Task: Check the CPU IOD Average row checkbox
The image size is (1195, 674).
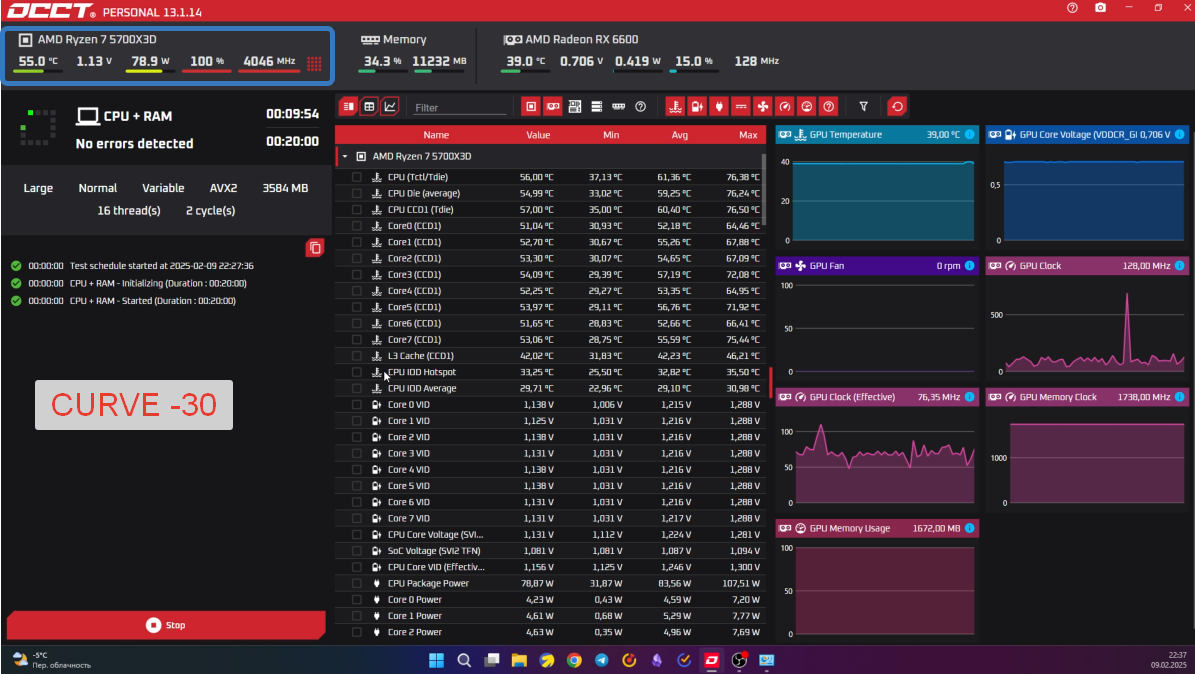Action: click(356, 388)
